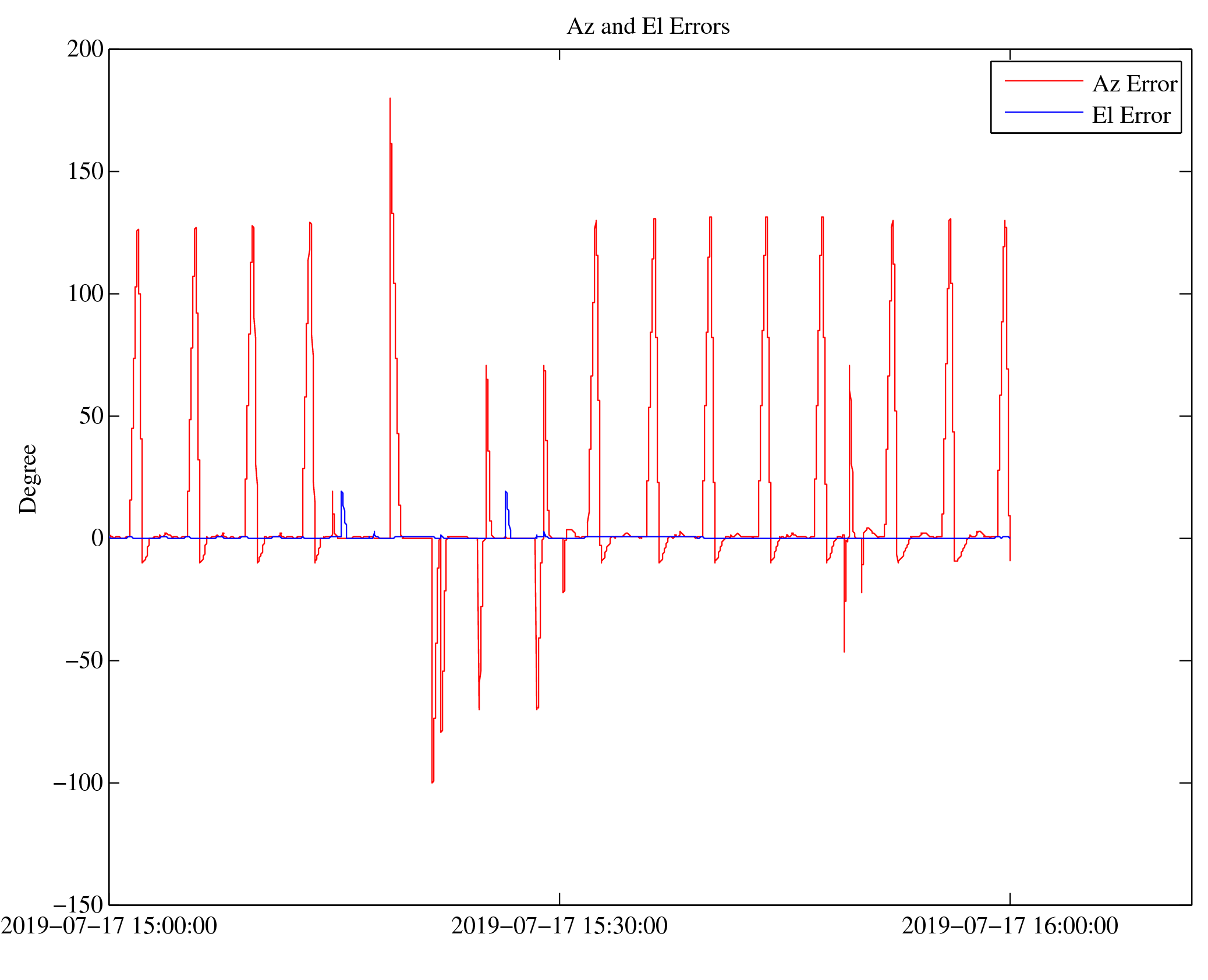Click the deepest red dip's bottom near −100
This screenshot has height=980, width=1208.
[433, 782]
